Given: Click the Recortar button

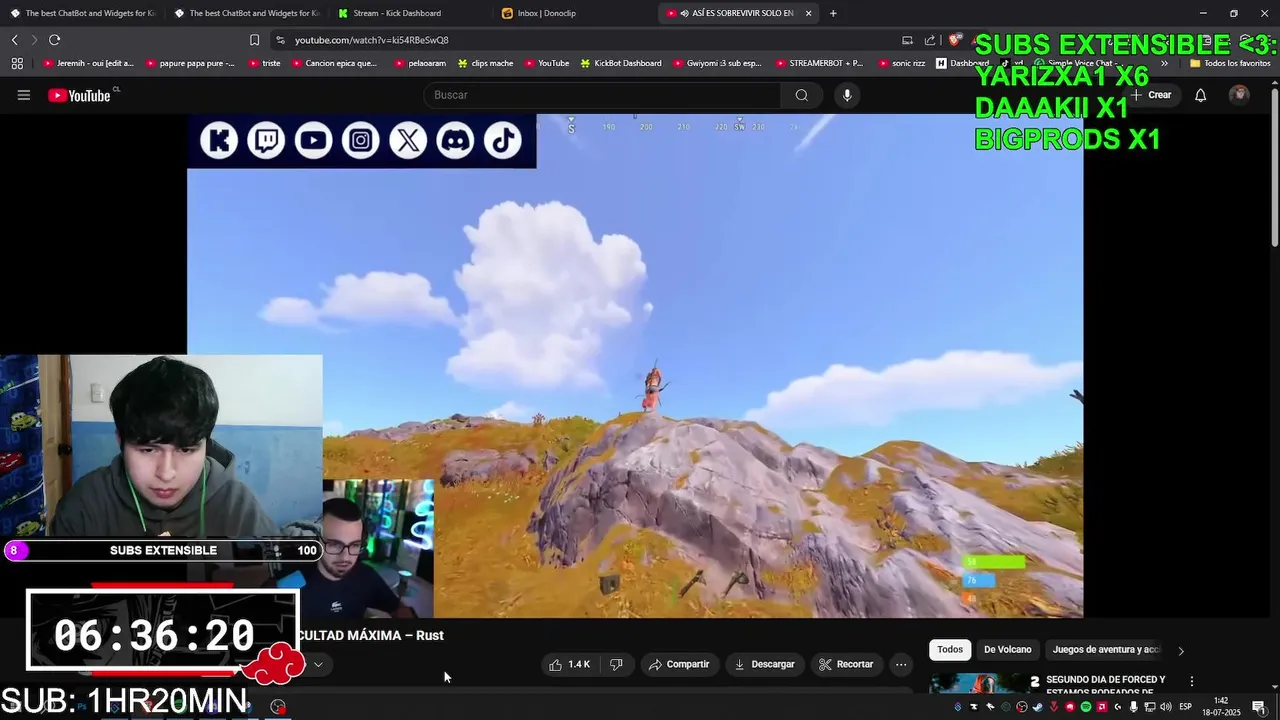Looking at the screenshot, I should pos(846,664).
